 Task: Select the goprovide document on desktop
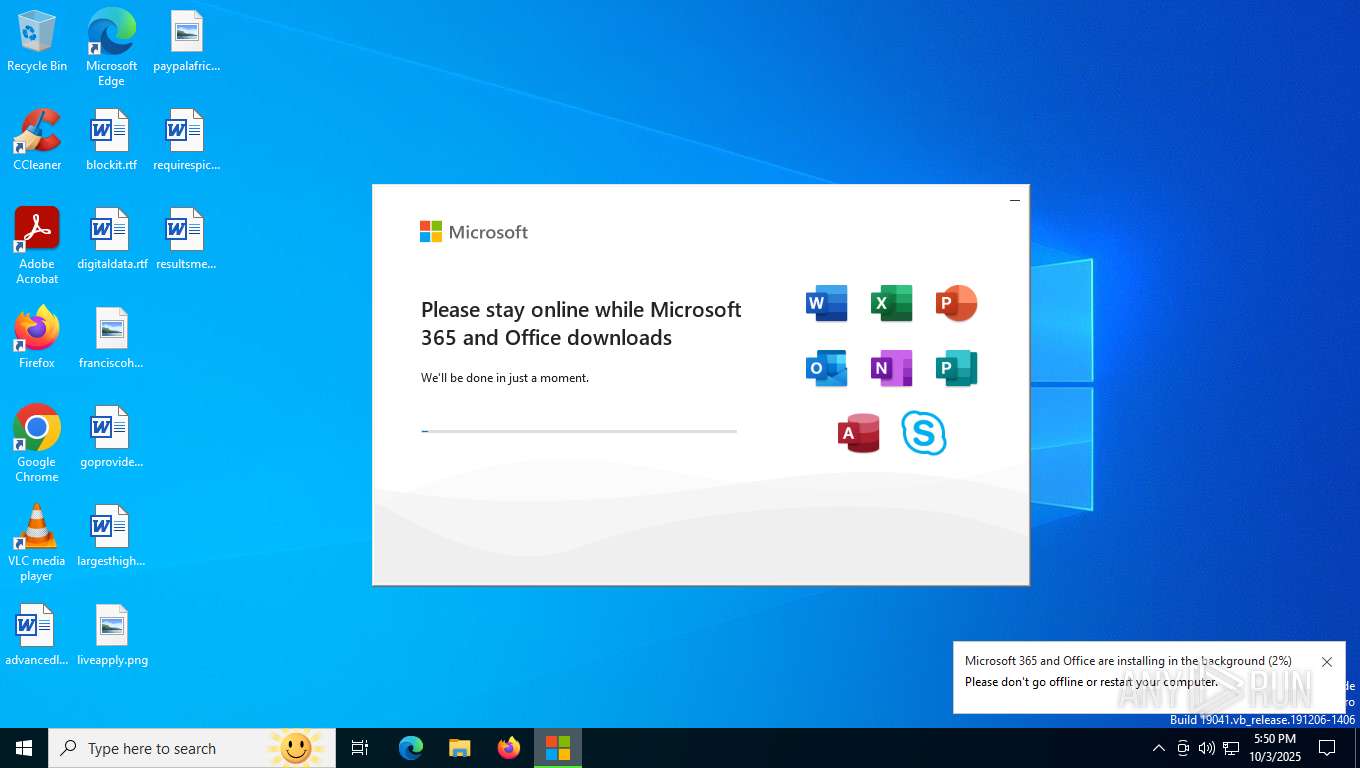111,437
